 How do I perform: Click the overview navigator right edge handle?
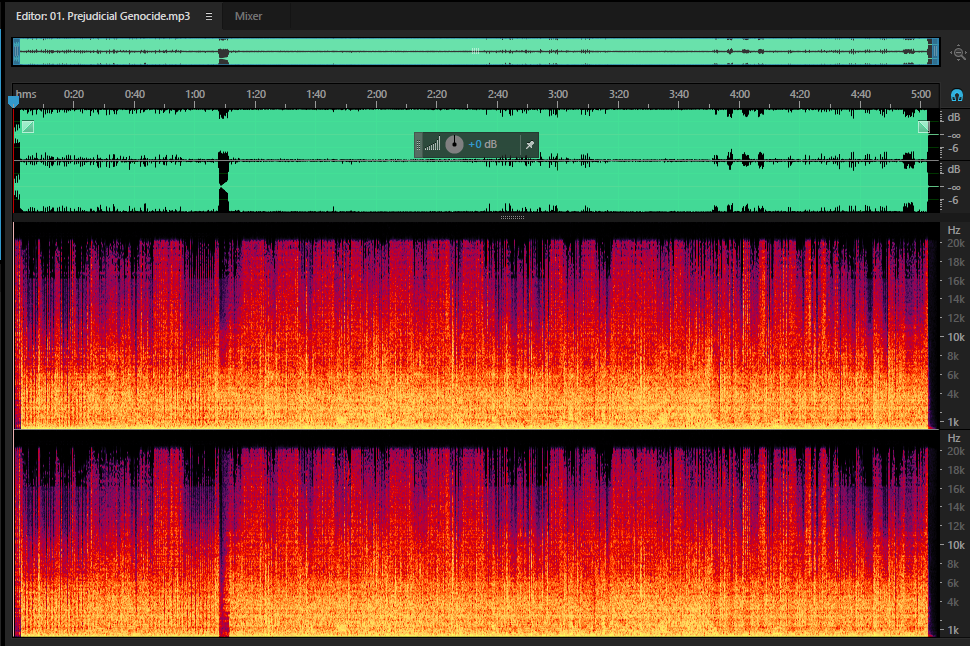(934, 52)
